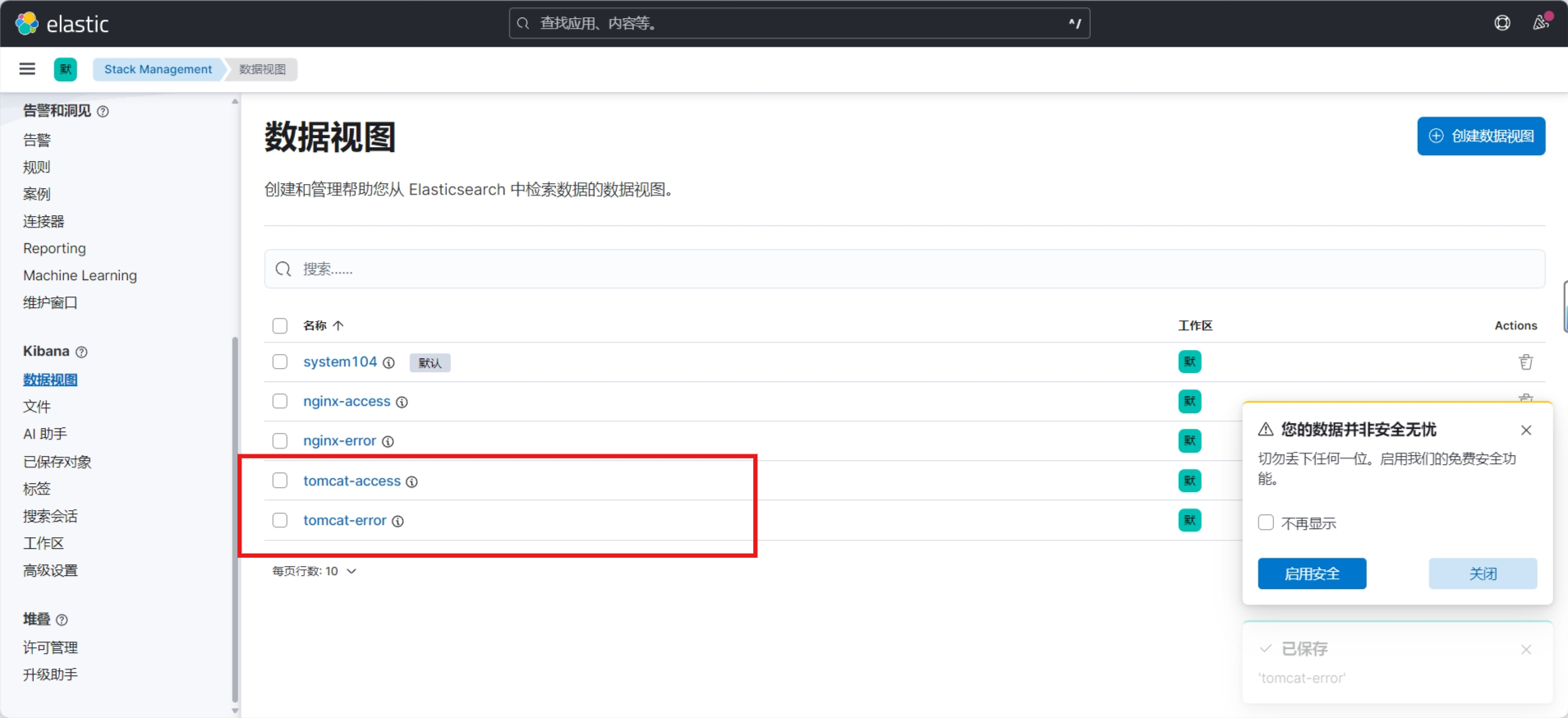
Task: Open 文件 in sidebar
Action: tap(37, 407)
